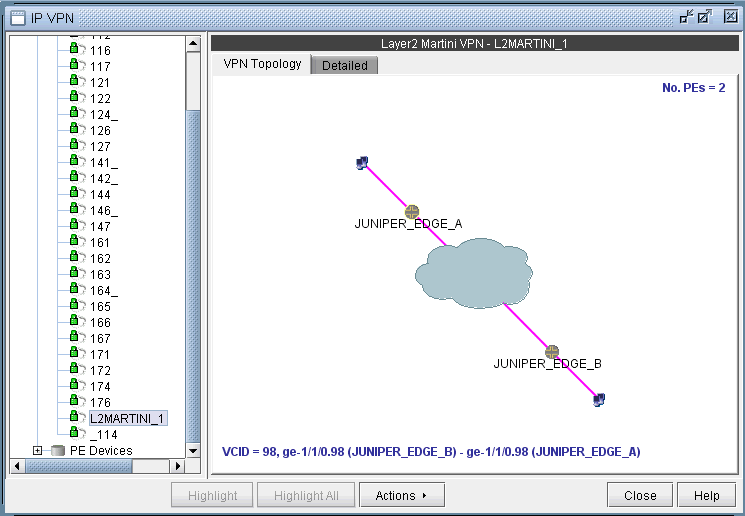The width and height of the screenshot is (745, 516).
Task: Select VPN 174 in the tree
Action: [x=100, y=386]
